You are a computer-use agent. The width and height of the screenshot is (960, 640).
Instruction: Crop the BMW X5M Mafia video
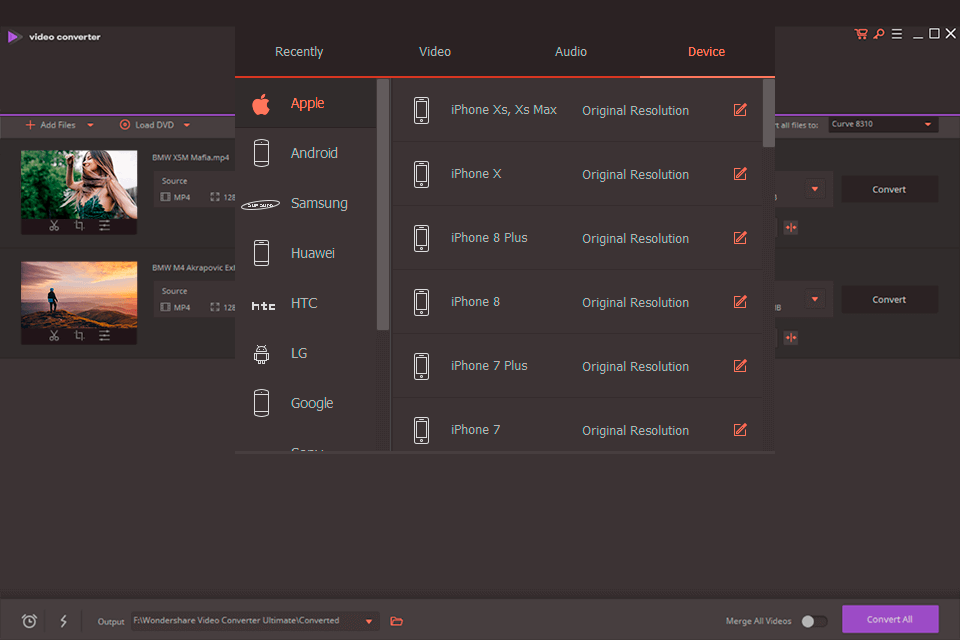[x=79, y=226]
